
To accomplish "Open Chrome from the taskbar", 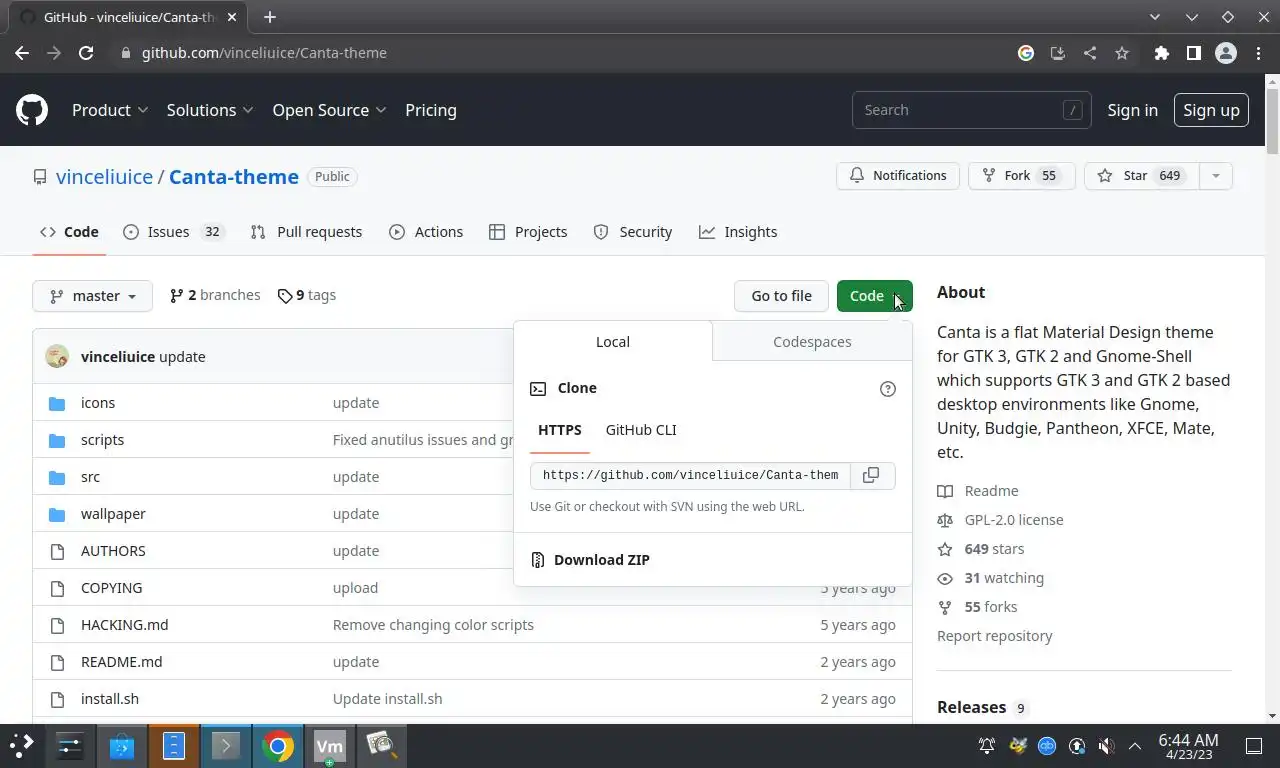I will click(x=278, y=746).
